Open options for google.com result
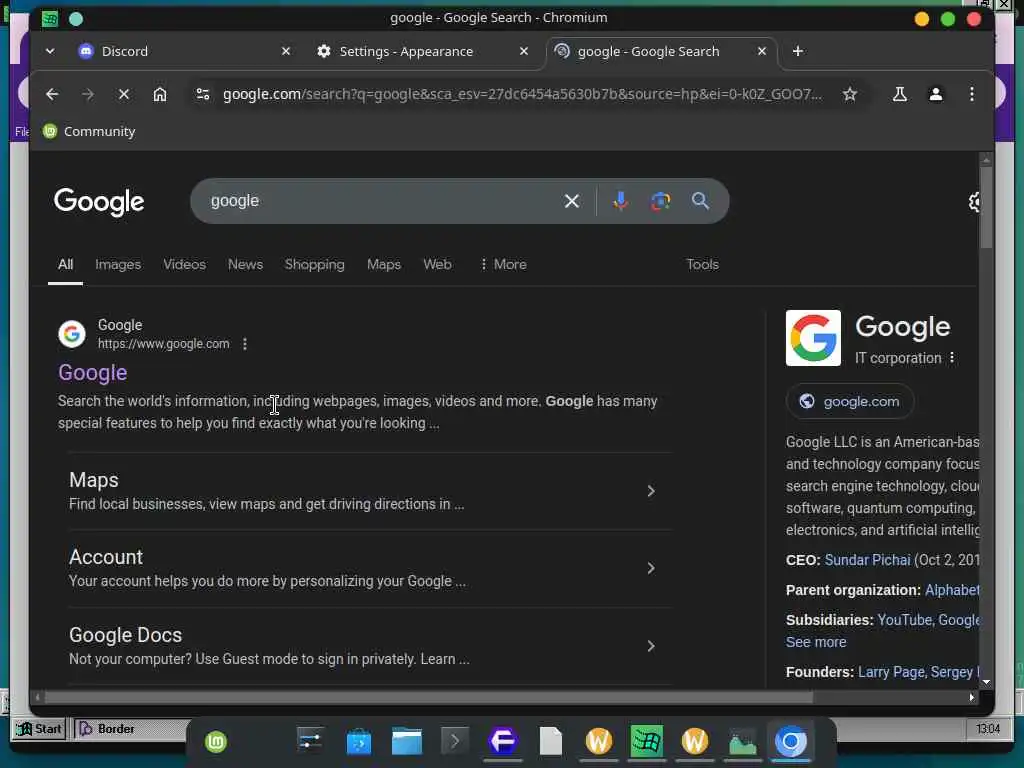 coord(244,344)
